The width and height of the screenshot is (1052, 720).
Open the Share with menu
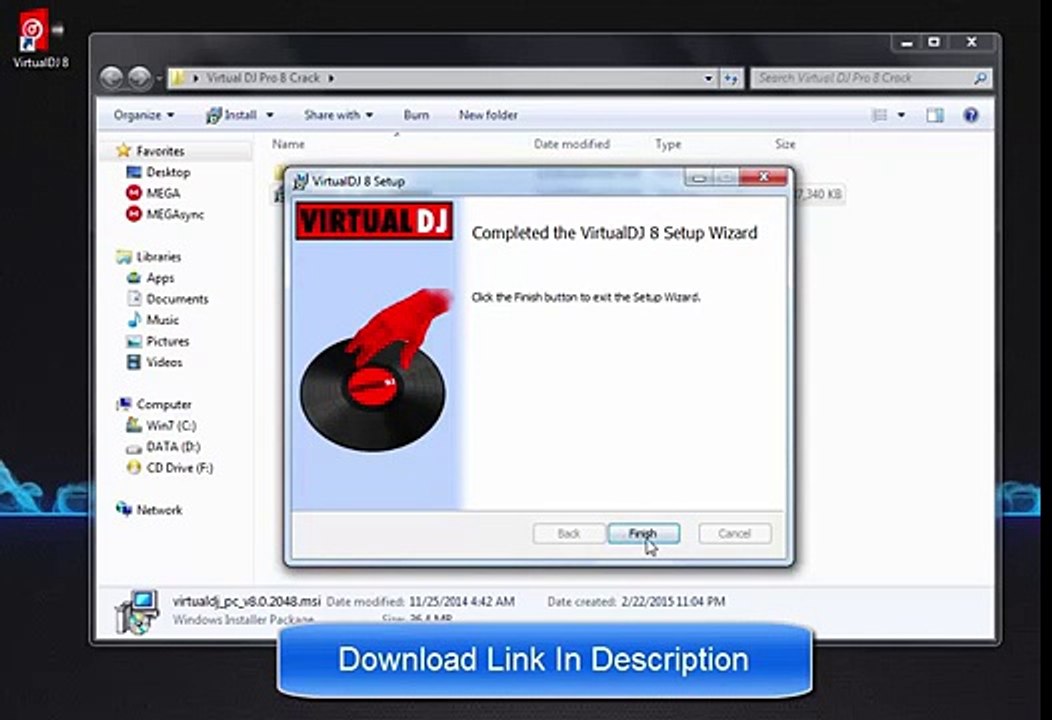pyautogui.click(x=338, y=115)
